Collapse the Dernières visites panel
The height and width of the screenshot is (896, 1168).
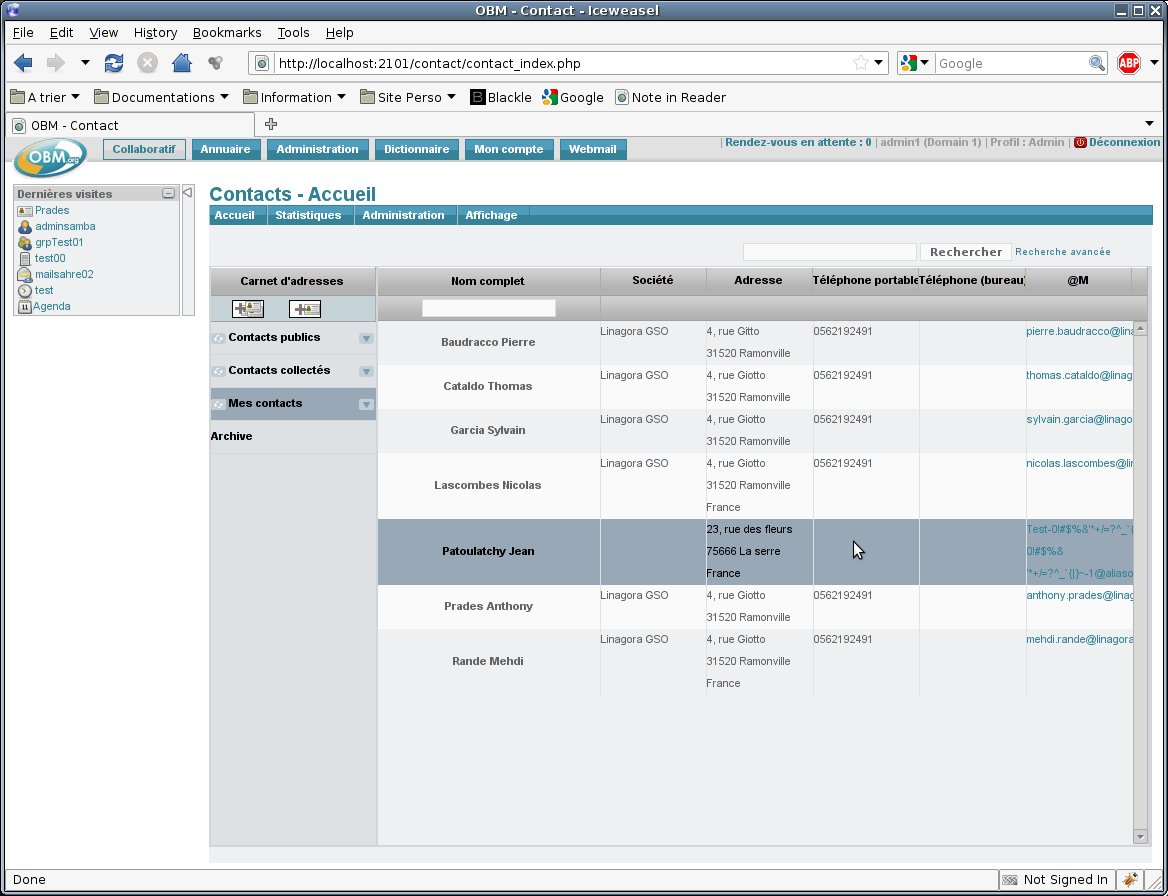coord(169,194)
